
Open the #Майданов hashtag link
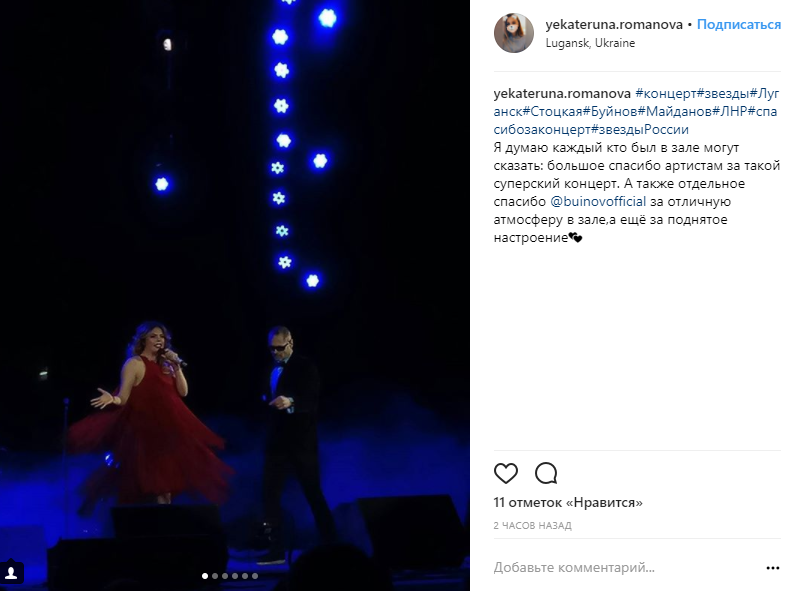675,111
